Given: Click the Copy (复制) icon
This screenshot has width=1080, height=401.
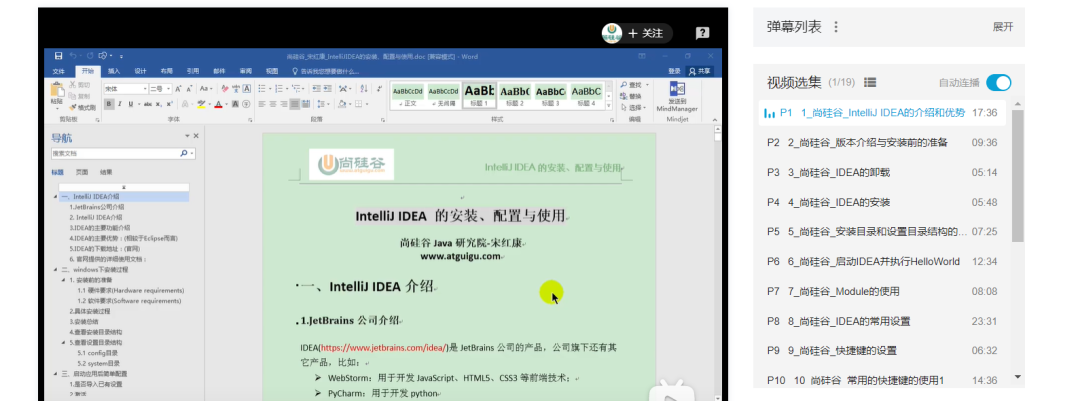Looking at the screenshot, I should point(72,96).
